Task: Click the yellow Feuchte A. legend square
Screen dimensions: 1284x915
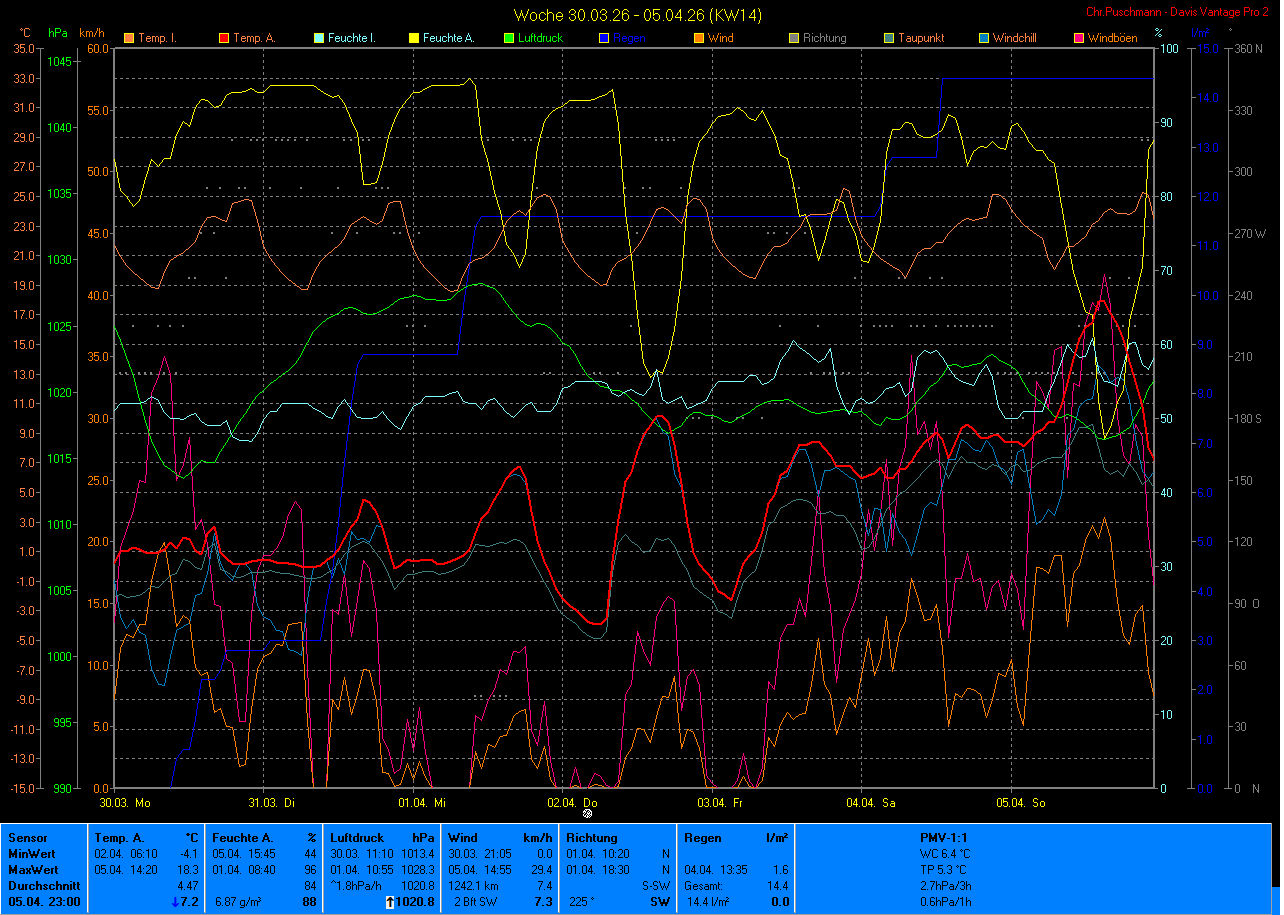Action: [x=413, y=39]
